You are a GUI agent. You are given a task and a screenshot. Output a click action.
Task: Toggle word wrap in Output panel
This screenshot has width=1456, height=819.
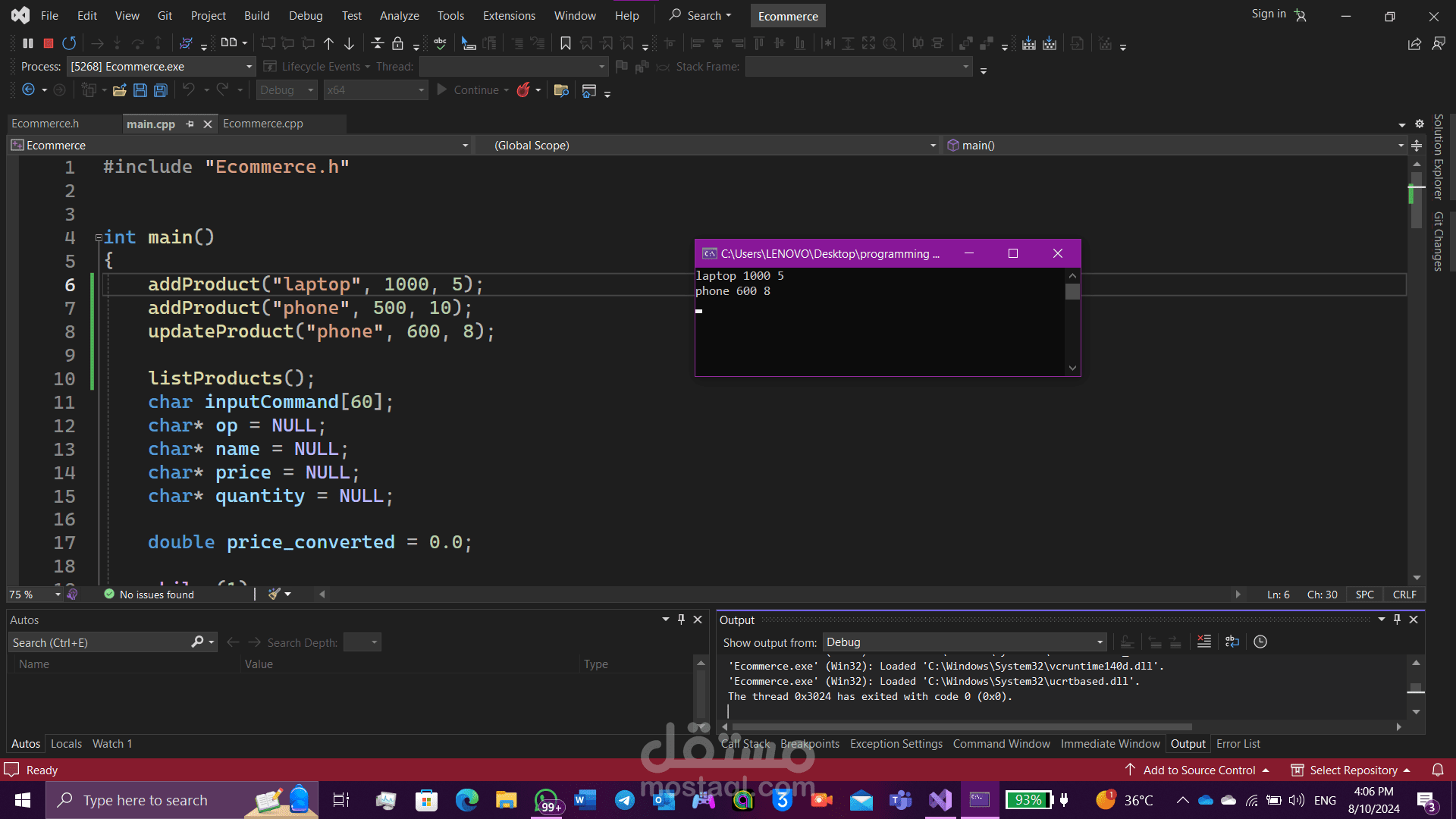1232,642
